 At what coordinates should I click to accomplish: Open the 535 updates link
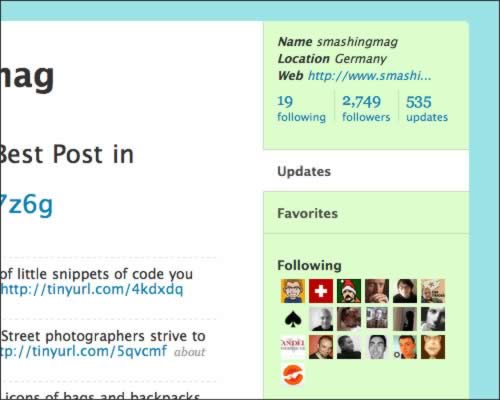pos(427,109)
